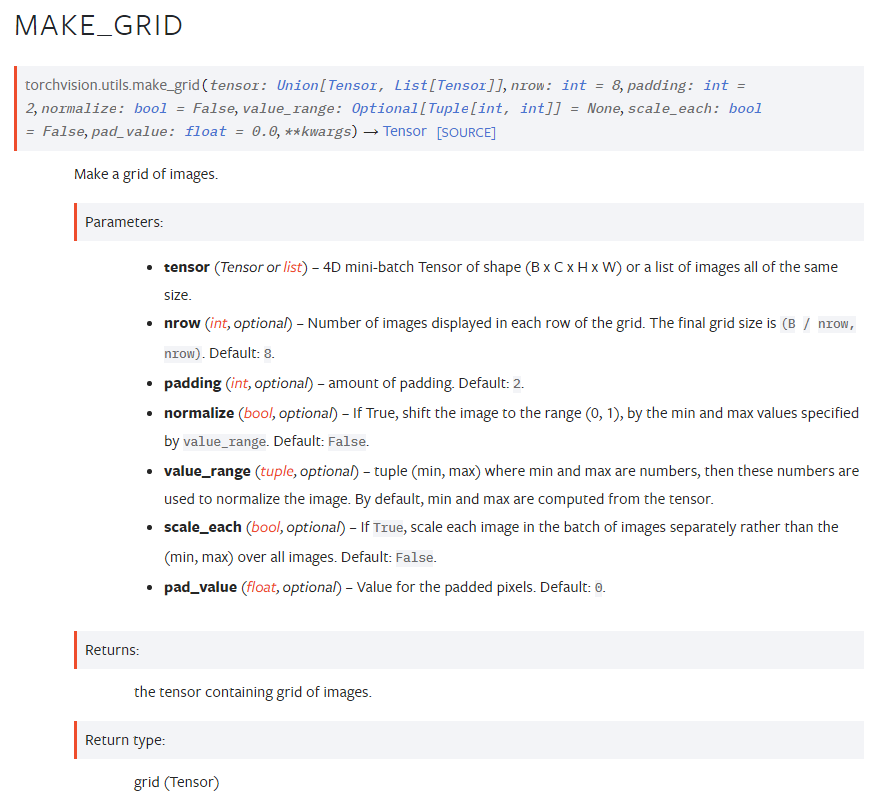Click the inline code 'value_range' in normalize description
895x804 pixels.
tap(224, 442)
